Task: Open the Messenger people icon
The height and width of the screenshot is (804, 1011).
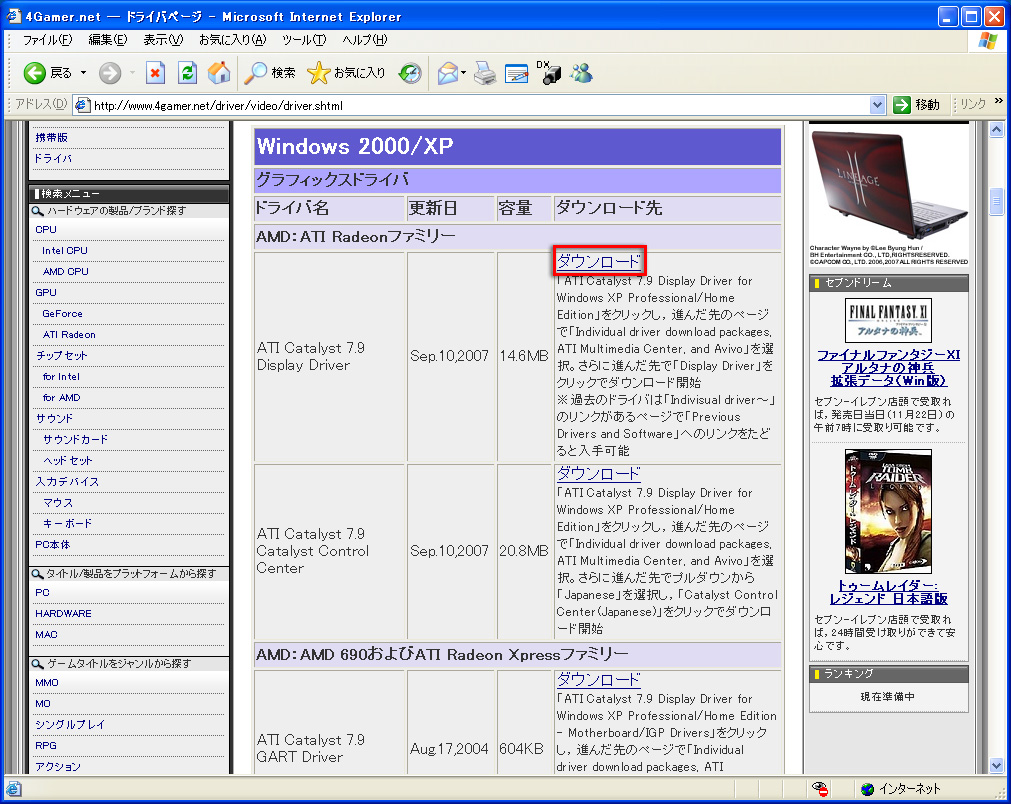Action: (582, 73)
